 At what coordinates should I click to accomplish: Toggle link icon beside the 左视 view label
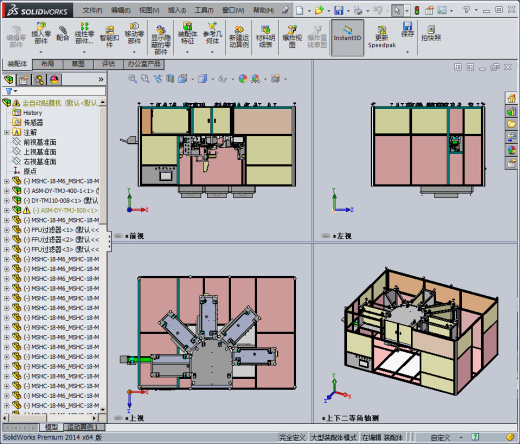[326, 236]
